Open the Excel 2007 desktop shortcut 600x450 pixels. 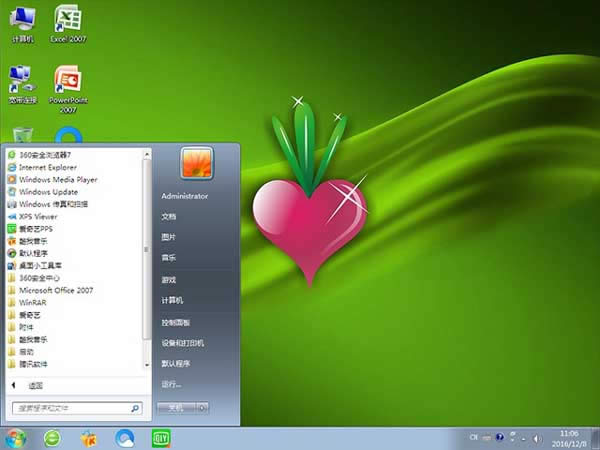click(x=68, y=20)
